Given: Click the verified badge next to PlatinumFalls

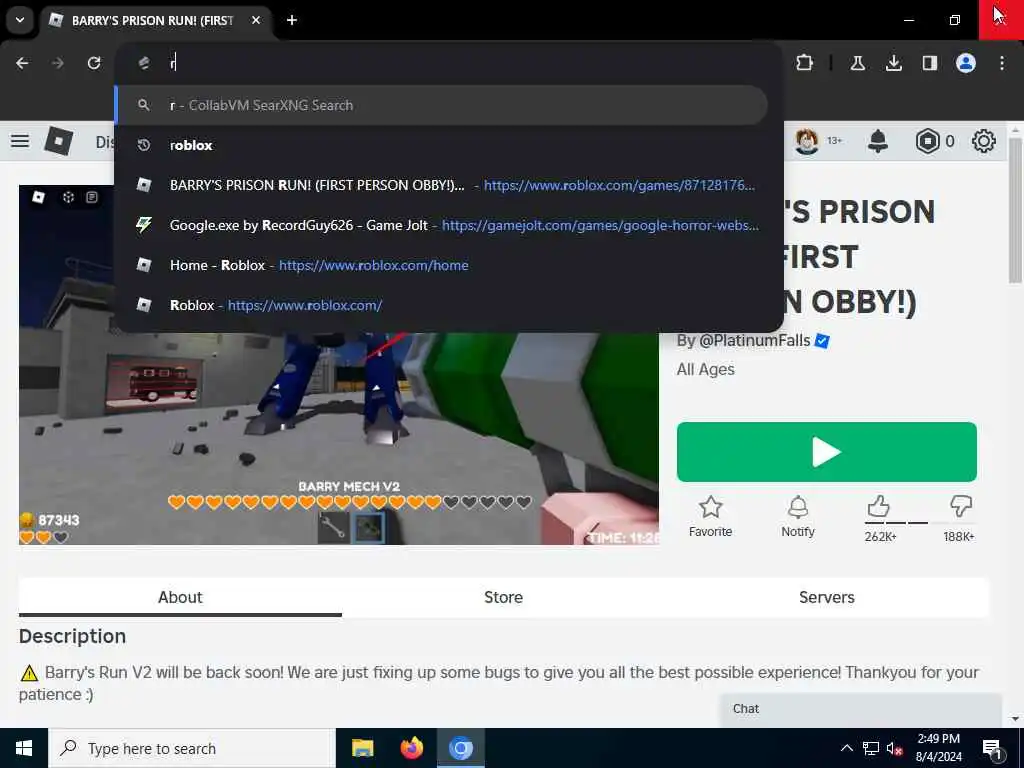Looking at the screenshot, I should click(x=822, y=341).
